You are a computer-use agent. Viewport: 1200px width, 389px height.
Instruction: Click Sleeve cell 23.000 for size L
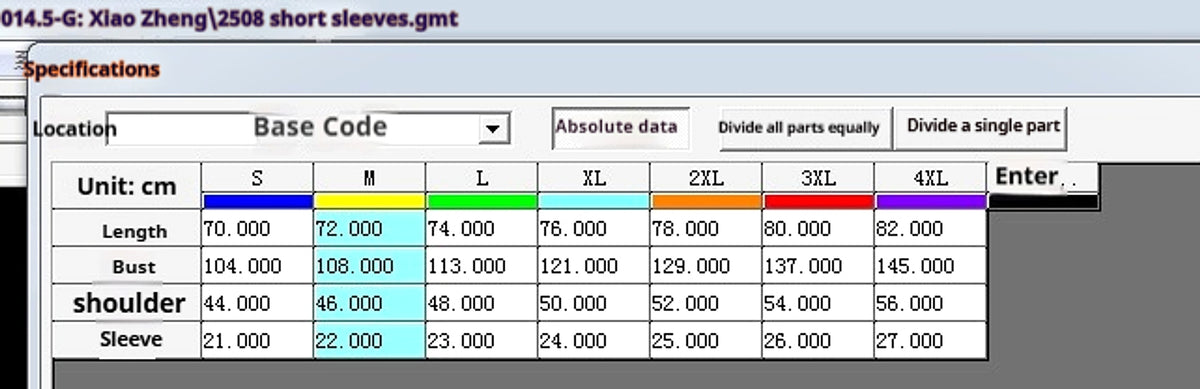(481, 340)
